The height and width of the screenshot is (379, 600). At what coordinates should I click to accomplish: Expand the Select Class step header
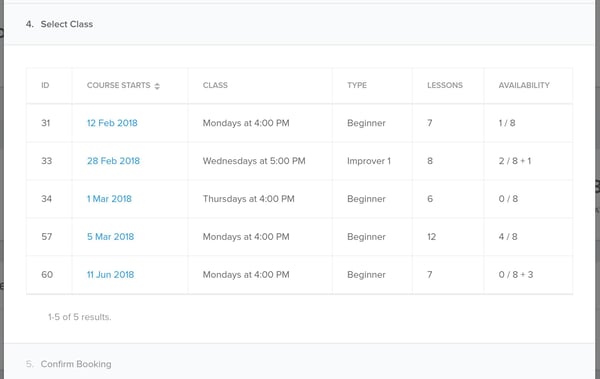click(x=299, y=24)
